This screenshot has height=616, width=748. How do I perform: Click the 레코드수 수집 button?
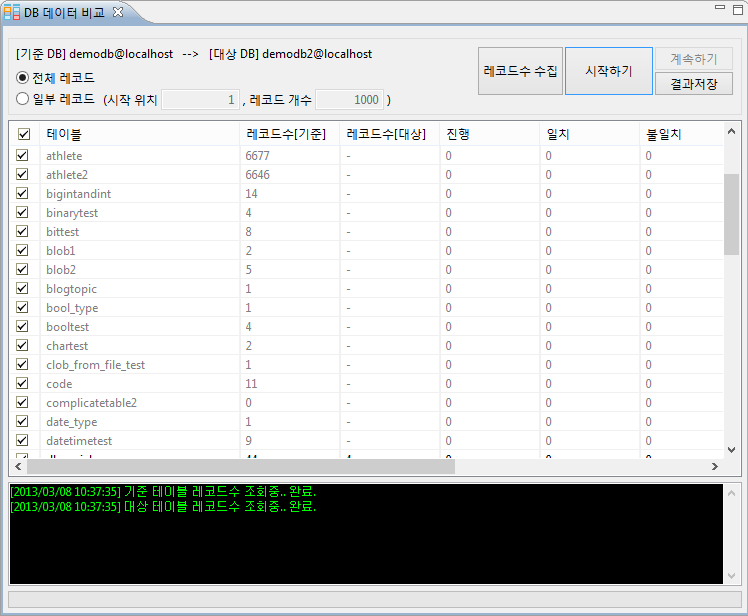[520, 71]
